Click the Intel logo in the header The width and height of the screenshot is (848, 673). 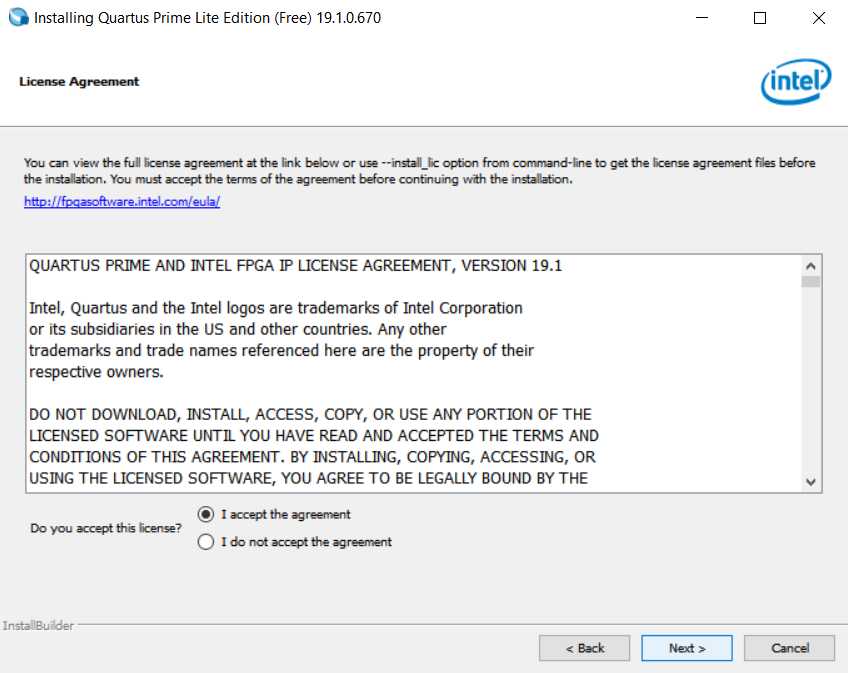point(796,82)
